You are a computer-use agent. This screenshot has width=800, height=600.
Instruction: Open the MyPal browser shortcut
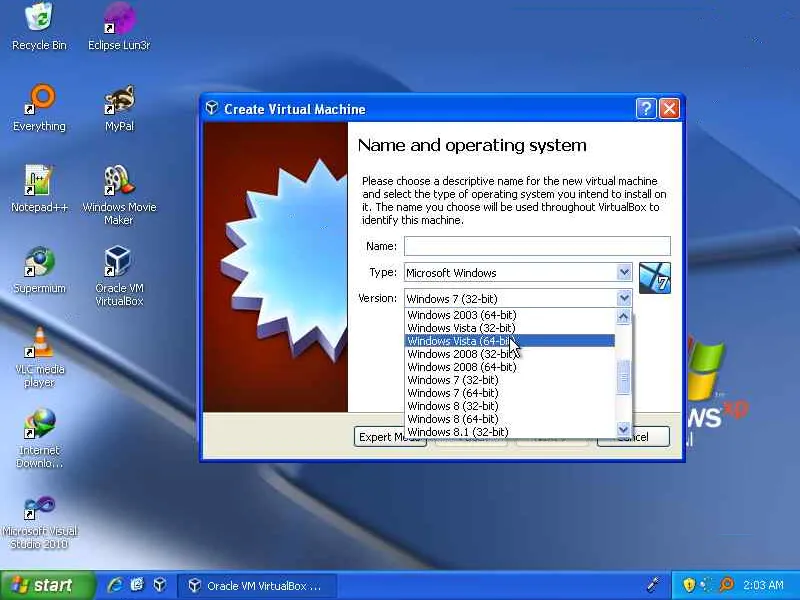point(119,108)
